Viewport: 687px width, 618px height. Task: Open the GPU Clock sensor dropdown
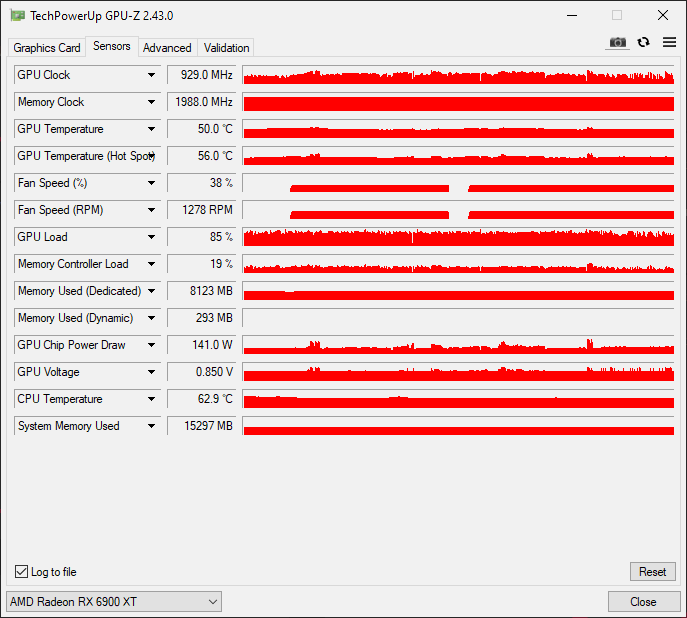pos(151,75)
